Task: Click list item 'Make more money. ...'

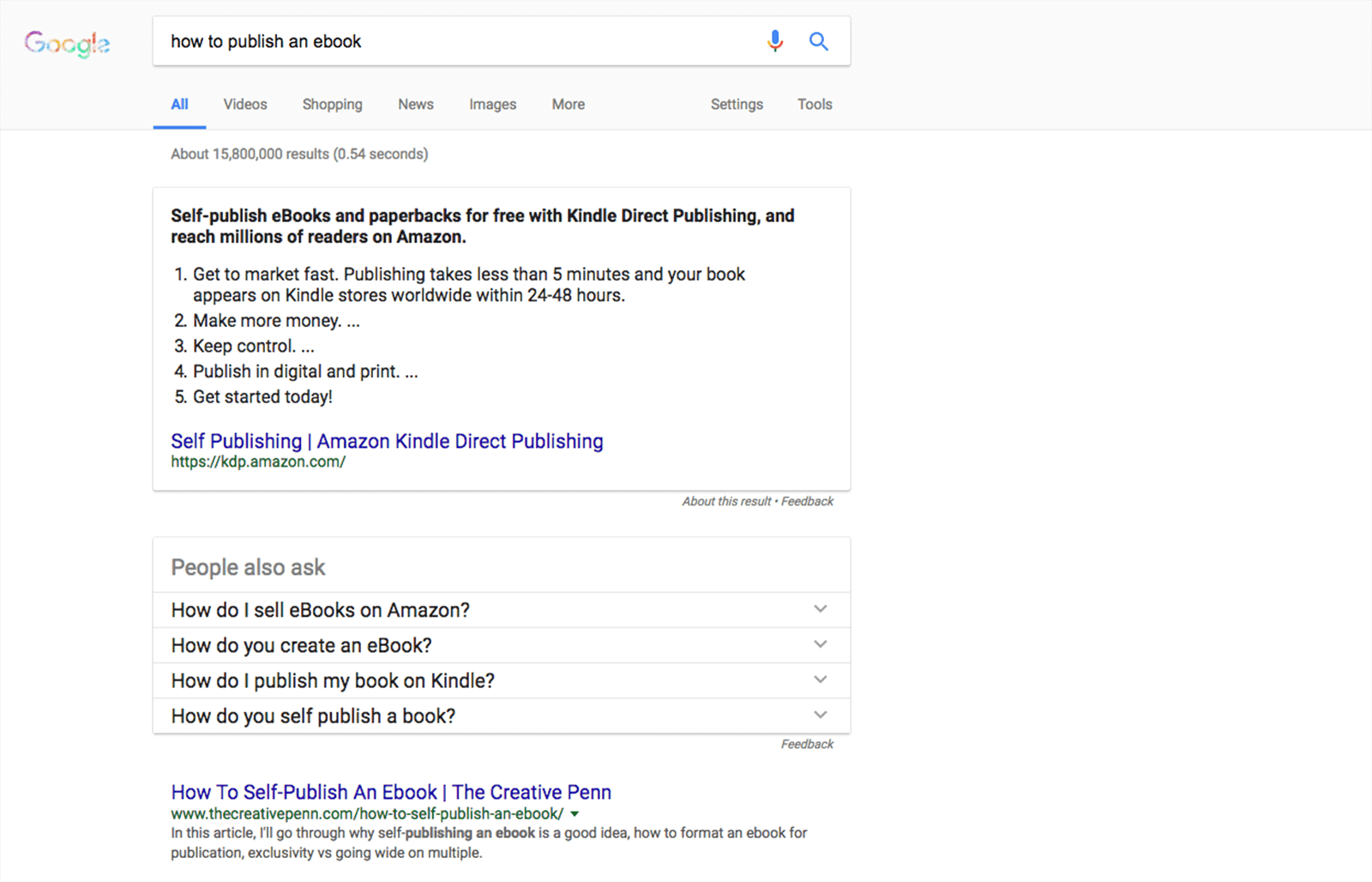Action: click(x=276, y=321)
